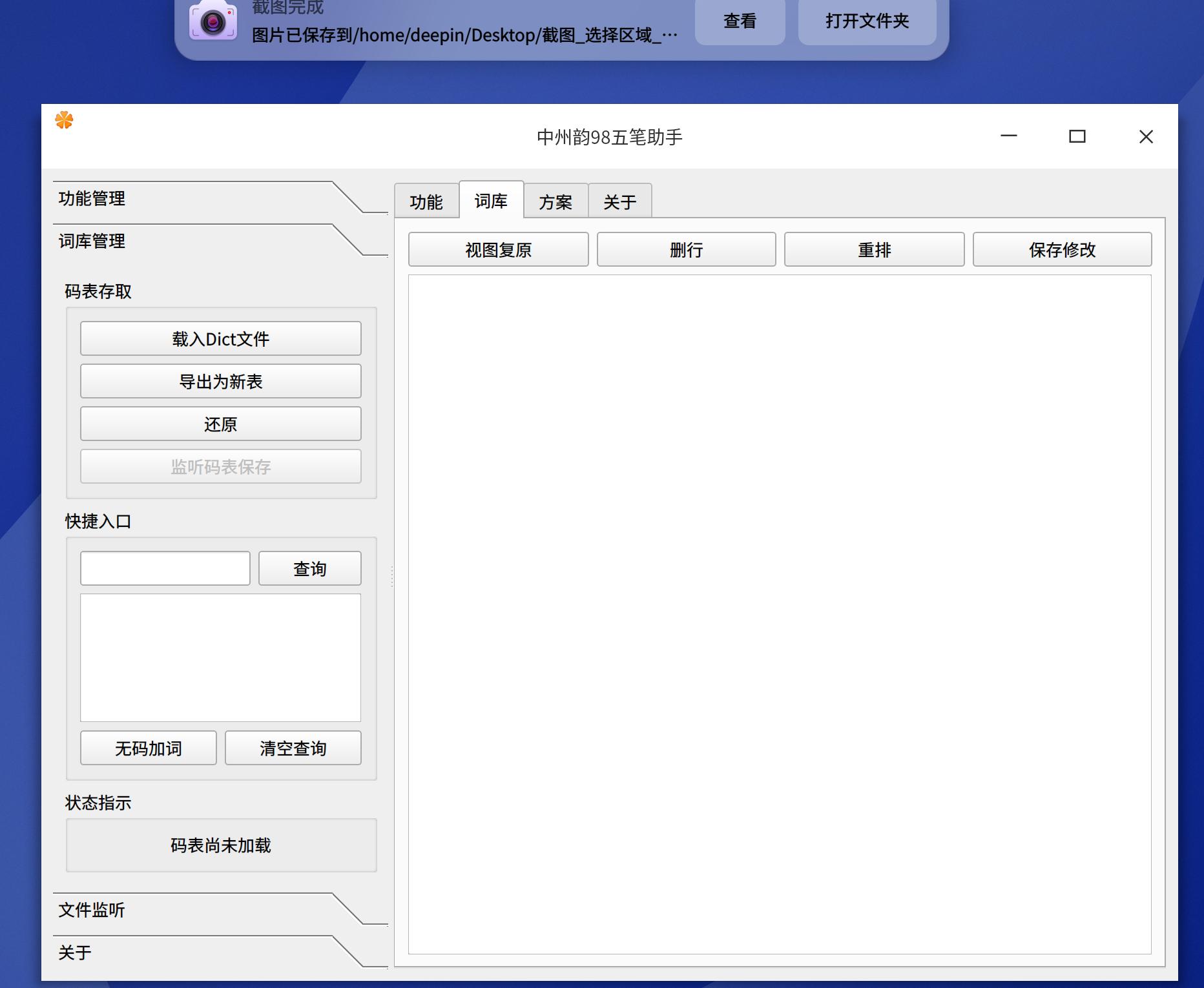The image size is (1204, 988).
Task: Click 导出为新表 to export table
Action: pyautogui.click(x=220, y=381)
